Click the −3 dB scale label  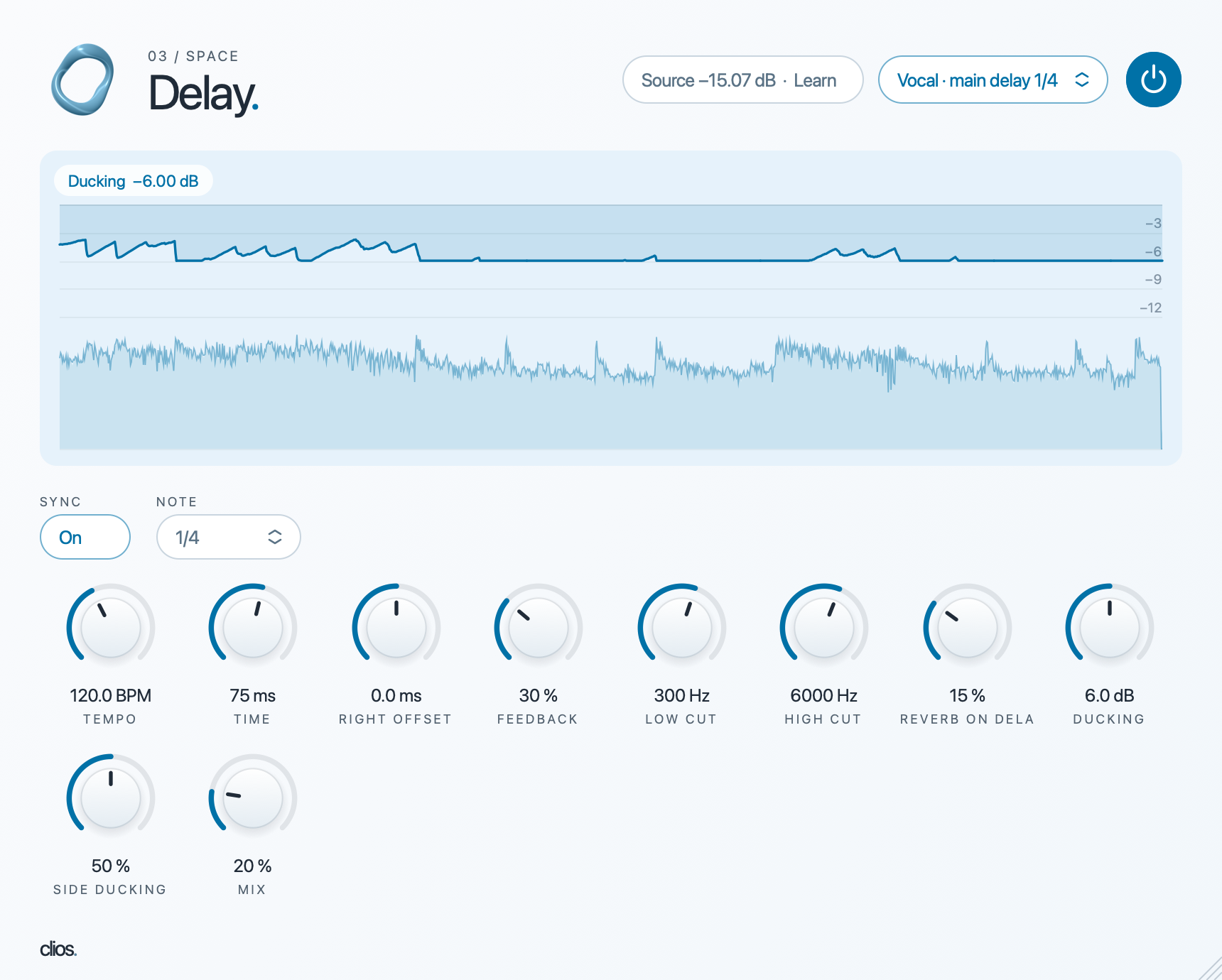pos(1153,223)
